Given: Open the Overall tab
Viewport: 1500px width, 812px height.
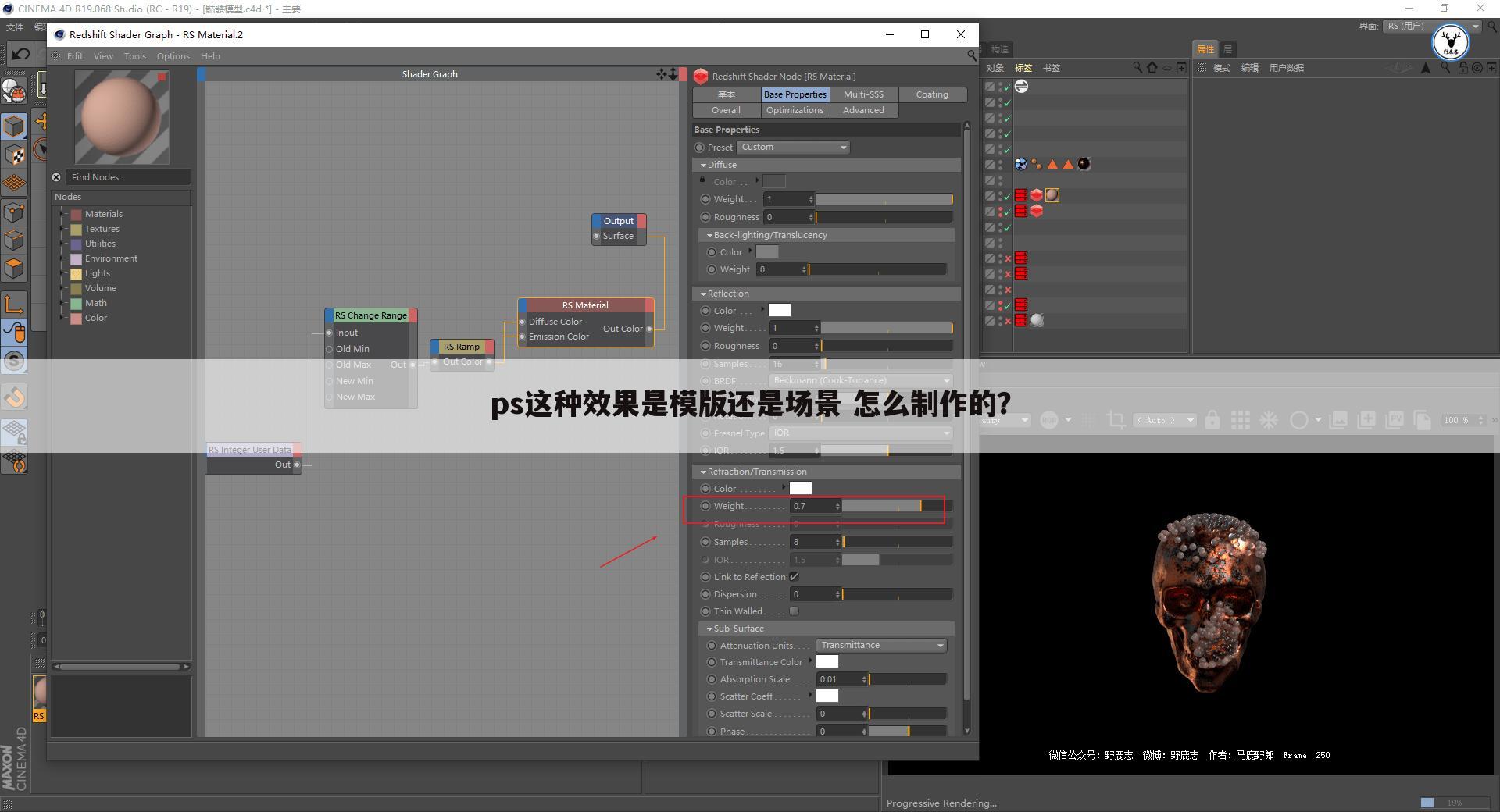Looking at the screenshot, I should [x=726, y=110].
